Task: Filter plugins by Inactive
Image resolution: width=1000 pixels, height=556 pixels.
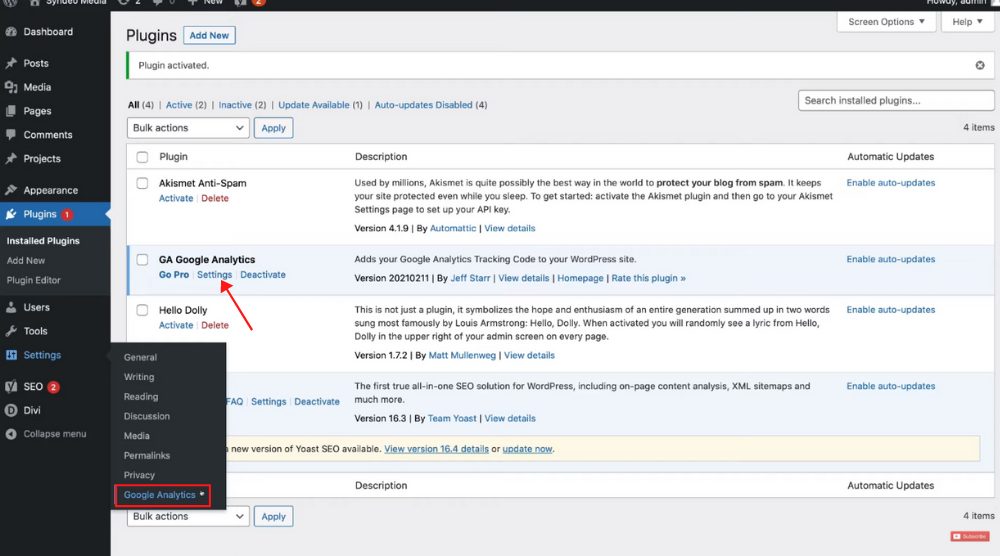Action: (x=235, y=105)
